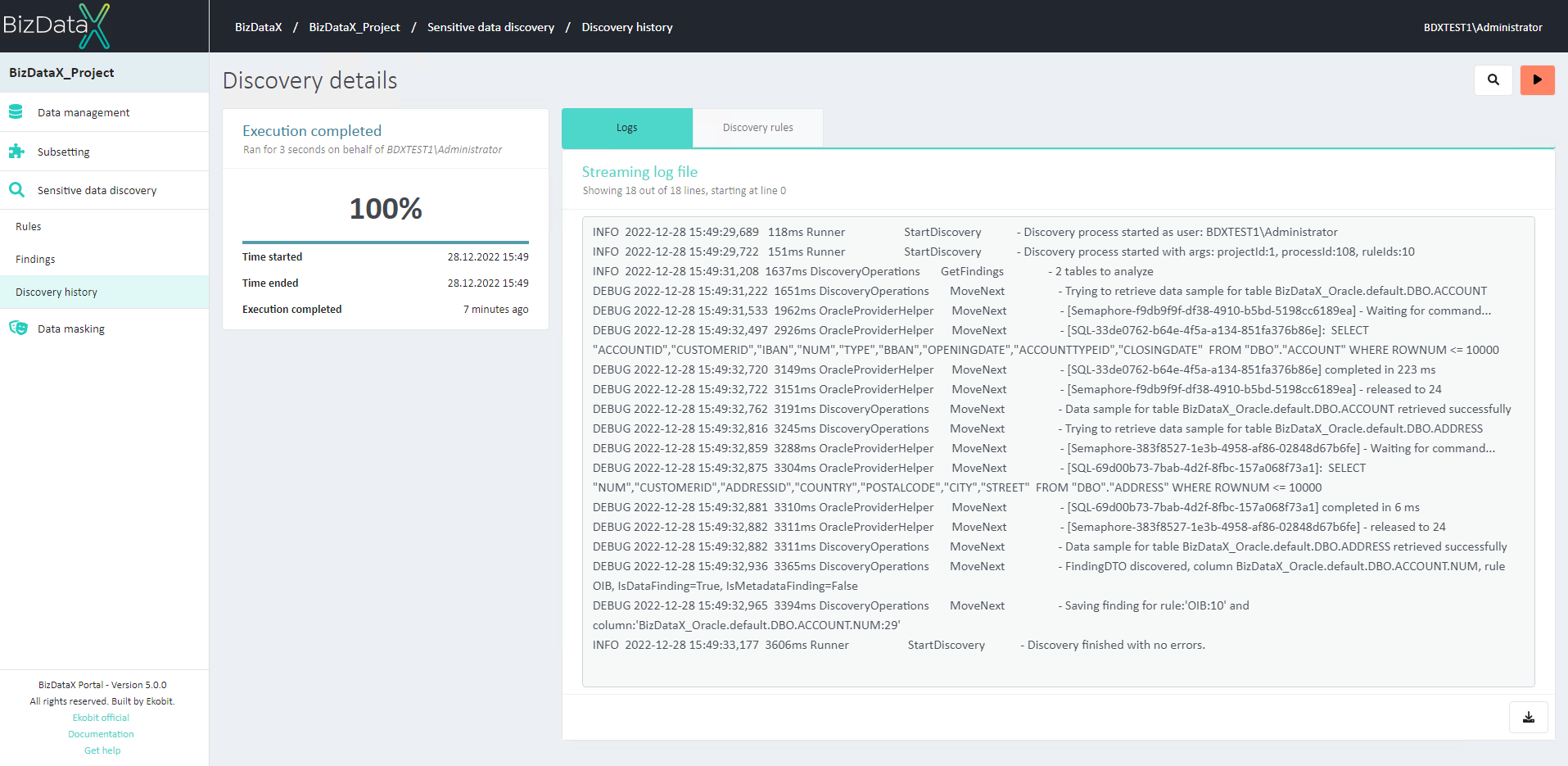
Task: Open the Ekobit official link
Action: [101, 718]
